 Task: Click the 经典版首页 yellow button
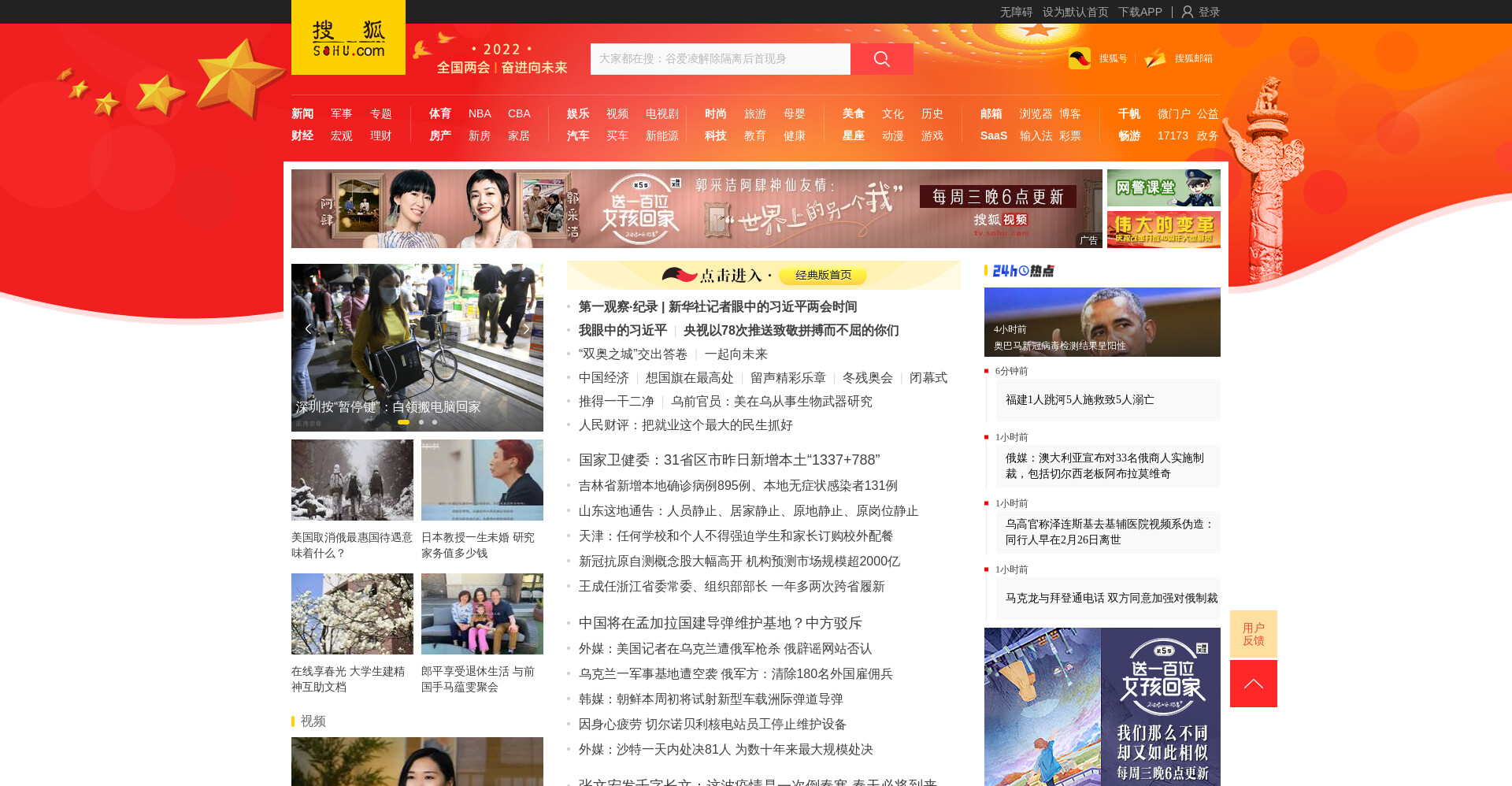pyautogui.click(x=823, y=275)
